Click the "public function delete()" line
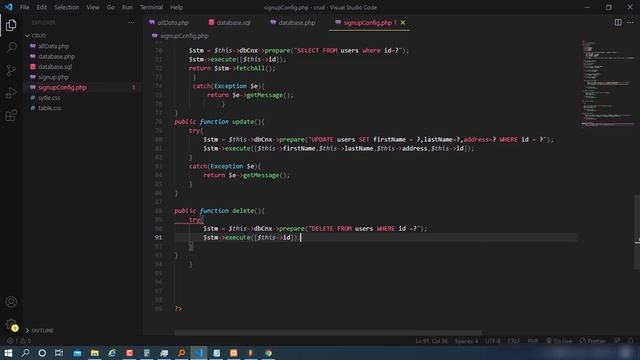This screenshot has width=640, height=360. point(220,211)
